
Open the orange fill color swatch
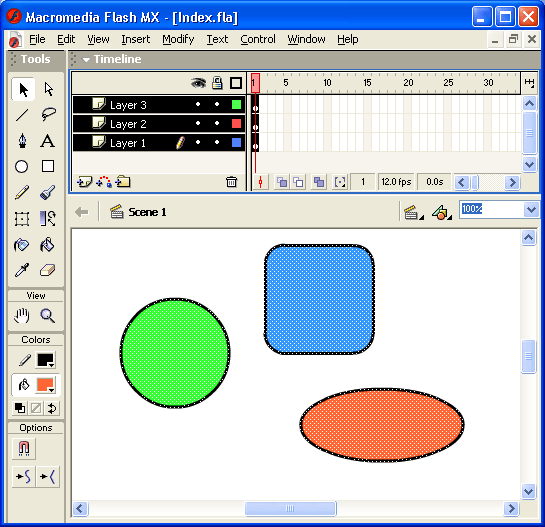pyautogui.click(x=45, y=385)
